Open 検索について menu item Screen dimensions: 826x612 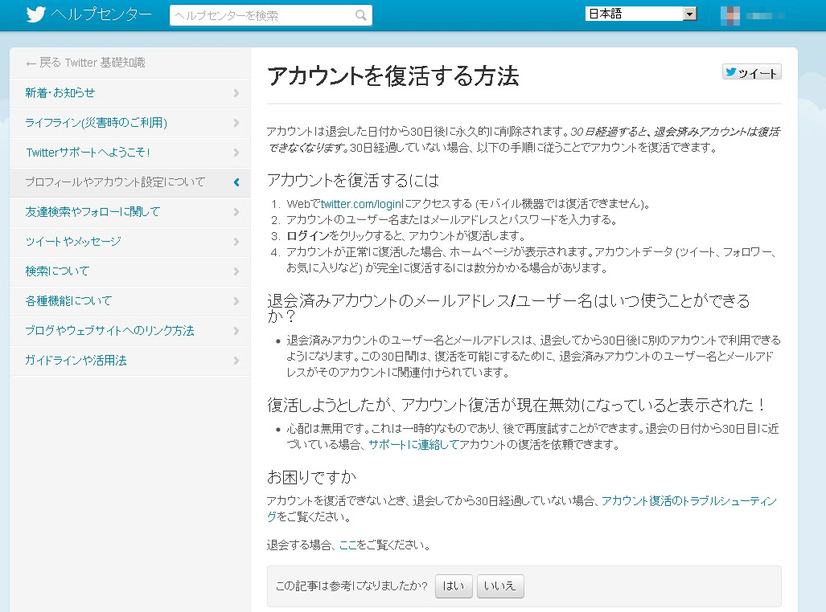point(130,271)
